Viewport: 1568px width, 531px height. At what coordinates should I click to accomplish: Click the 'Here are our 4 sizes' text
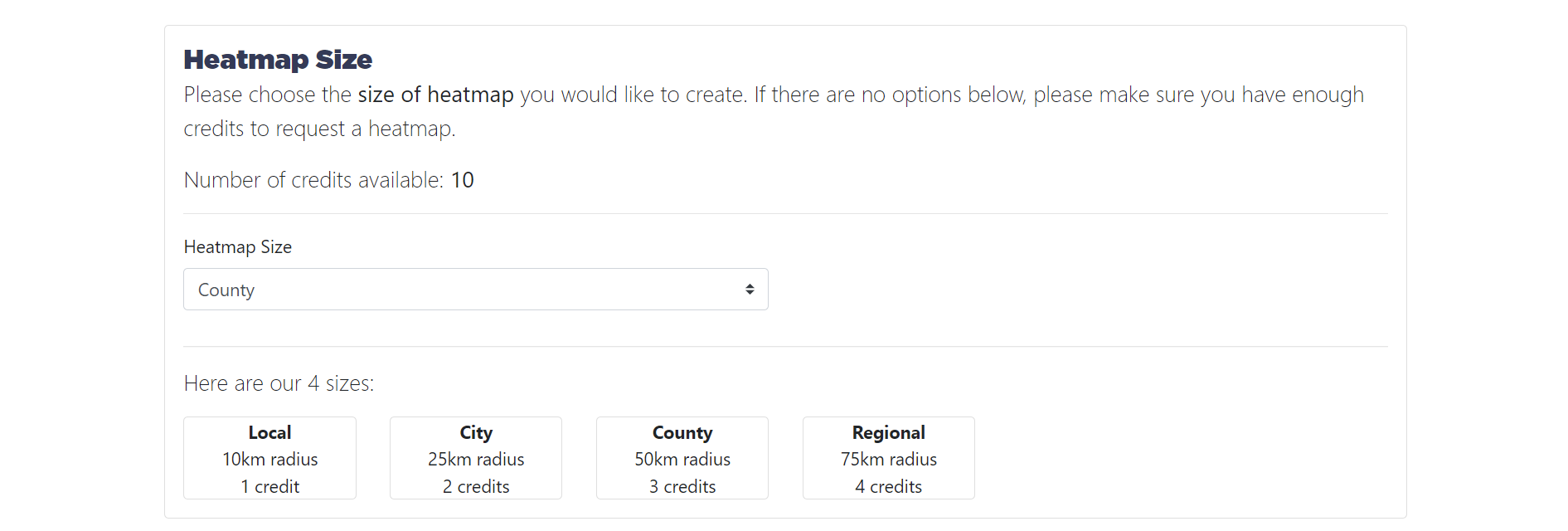(279, 383)
